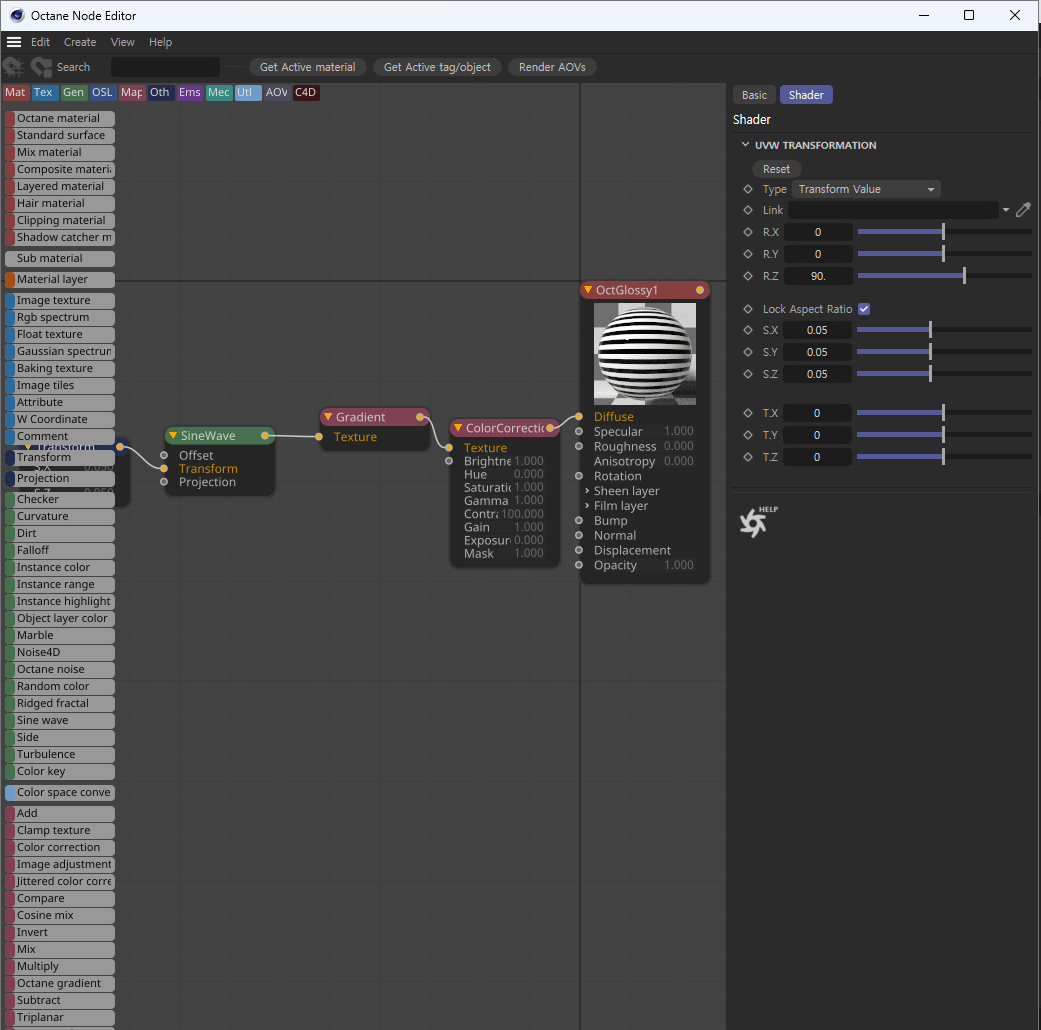Pick a link with the eyedropper icon

coord(1022,210)
